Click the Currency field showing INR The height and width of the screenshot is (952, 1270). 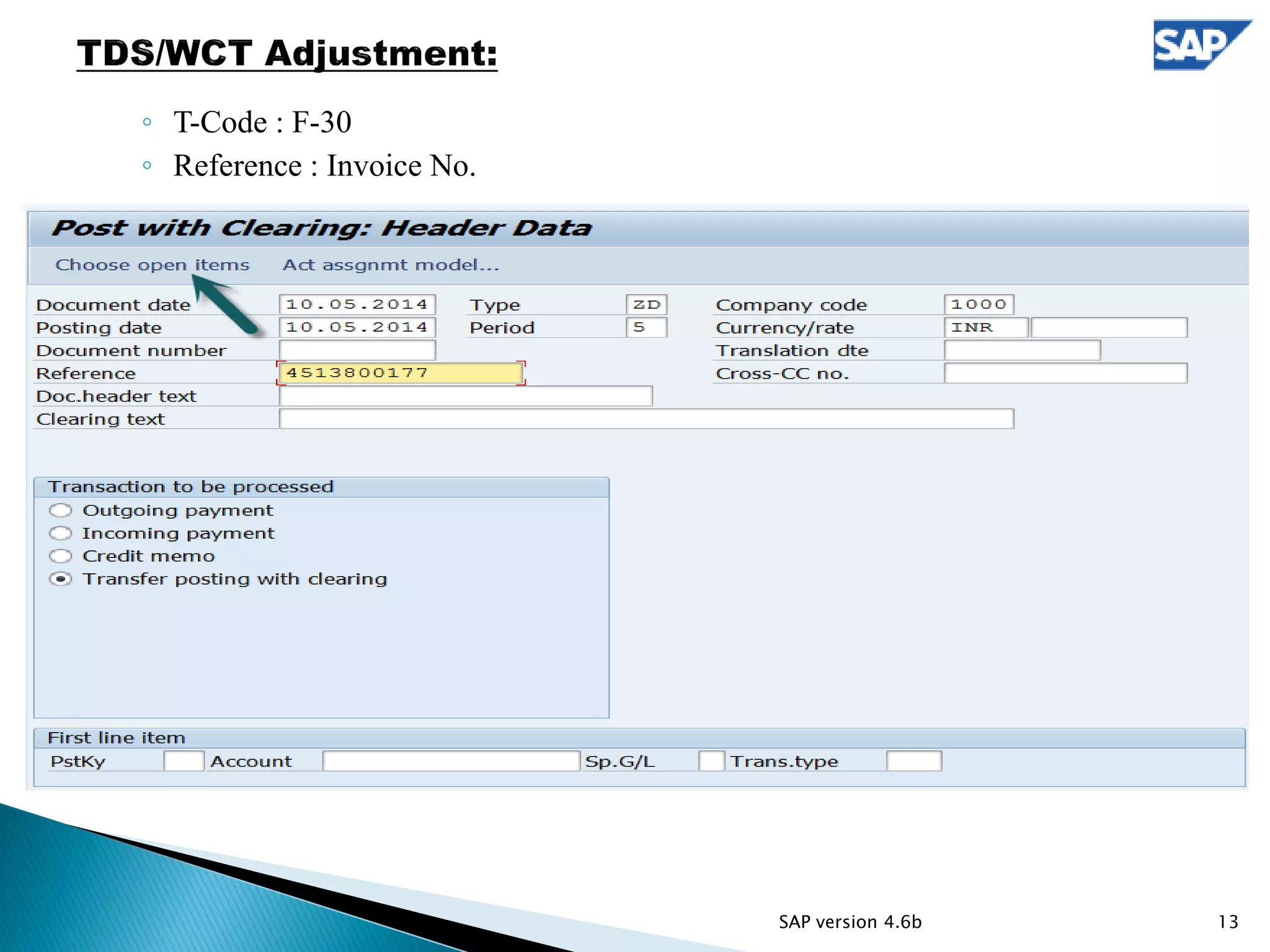(986, 327)
